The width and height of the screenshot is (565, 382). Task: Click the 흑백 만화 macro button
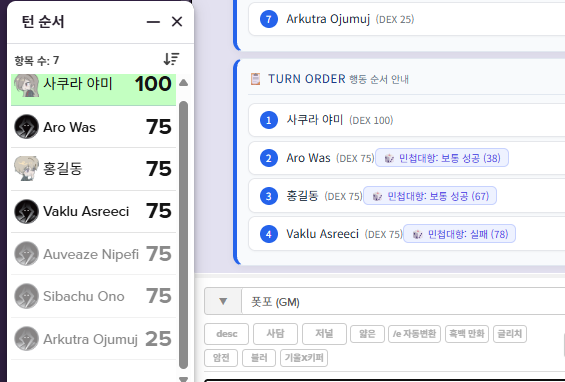[x=467, y=334]
